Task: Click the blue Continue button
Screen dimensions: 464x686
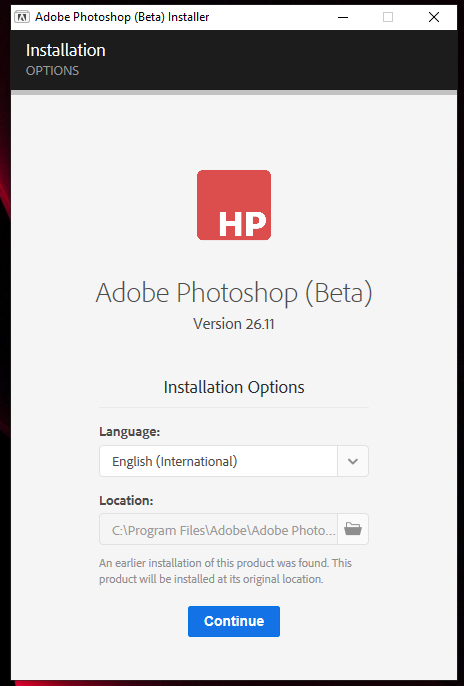Action: click(x=234, y=621)
